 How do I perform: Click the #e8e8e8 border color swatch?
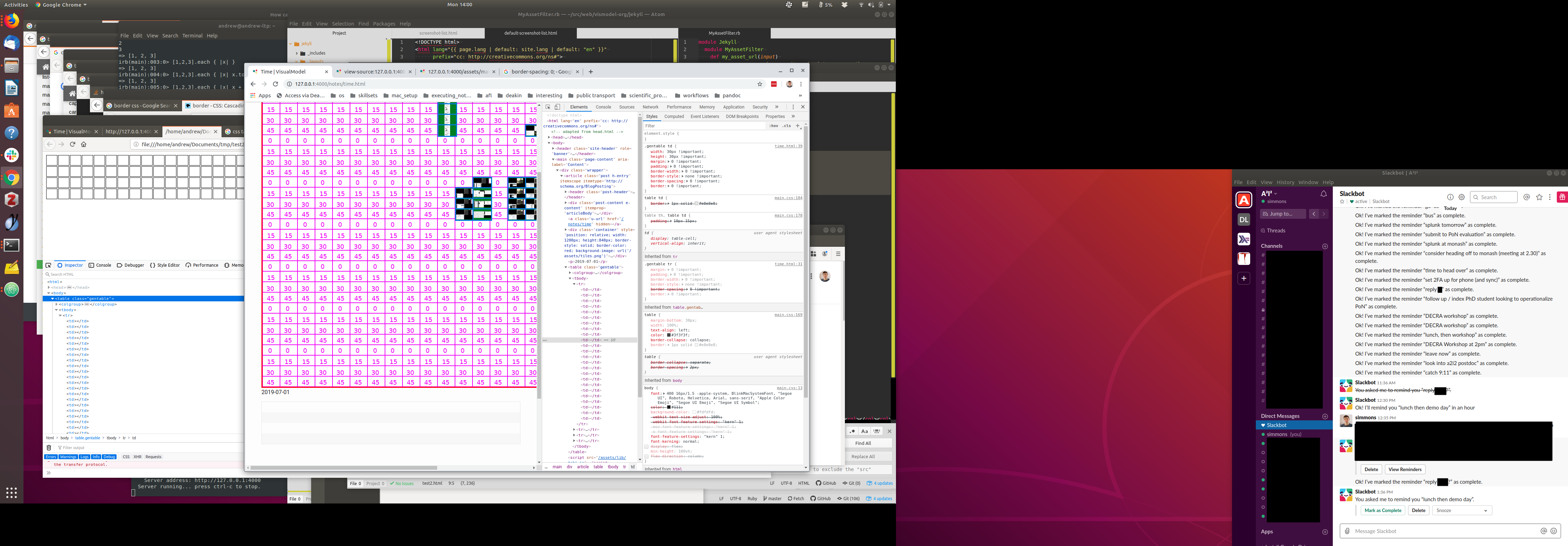click(x=697, y=203)
